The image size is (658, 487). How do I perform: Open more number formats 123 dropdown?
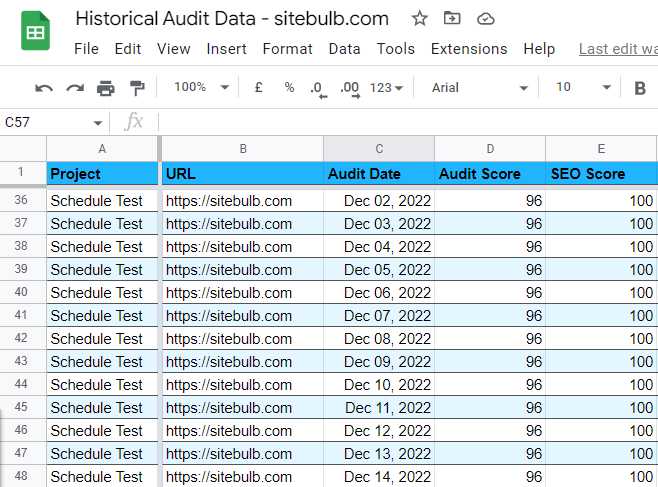pos(386,88)
